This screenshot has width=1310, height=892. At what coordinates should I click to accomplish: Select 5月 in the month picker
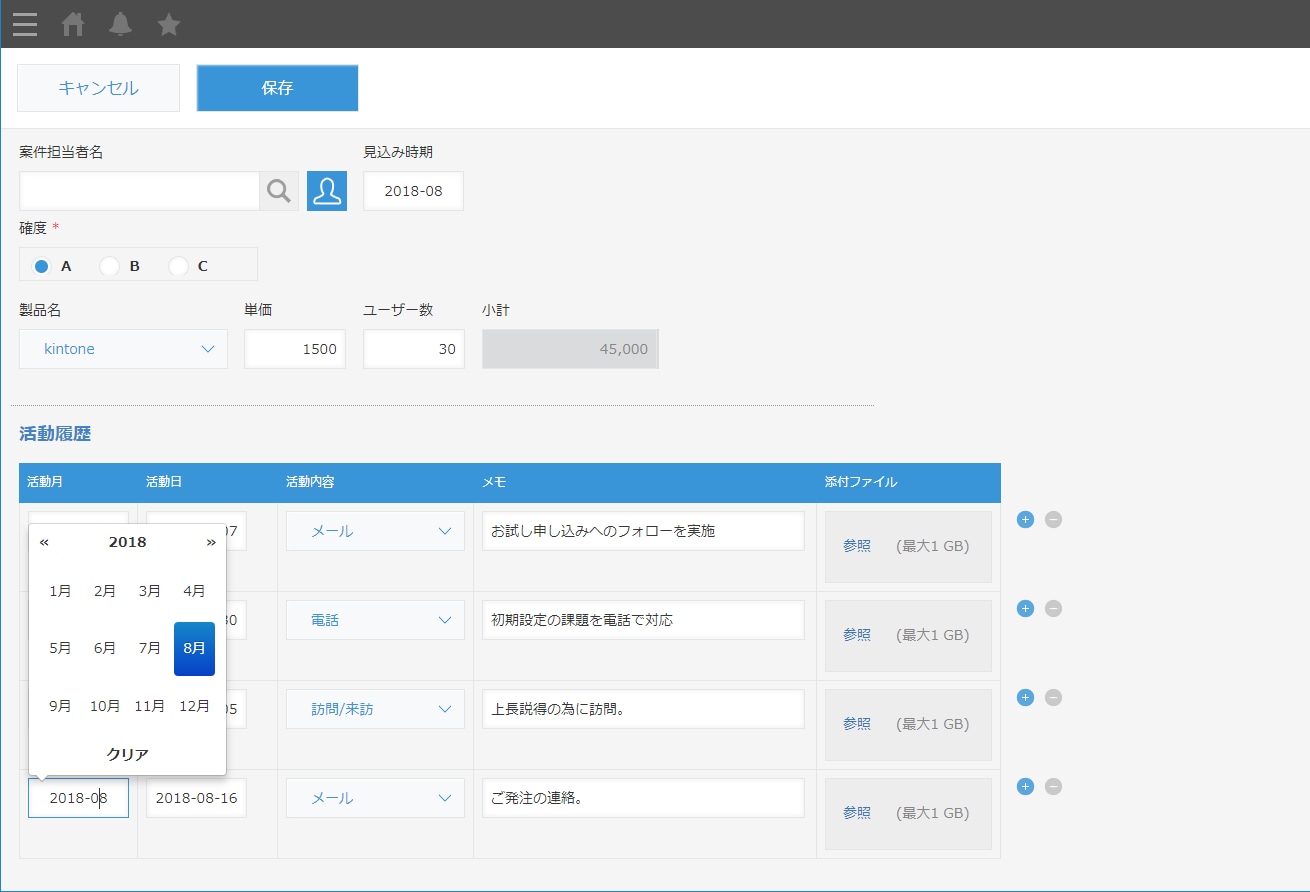pos(60,648)
